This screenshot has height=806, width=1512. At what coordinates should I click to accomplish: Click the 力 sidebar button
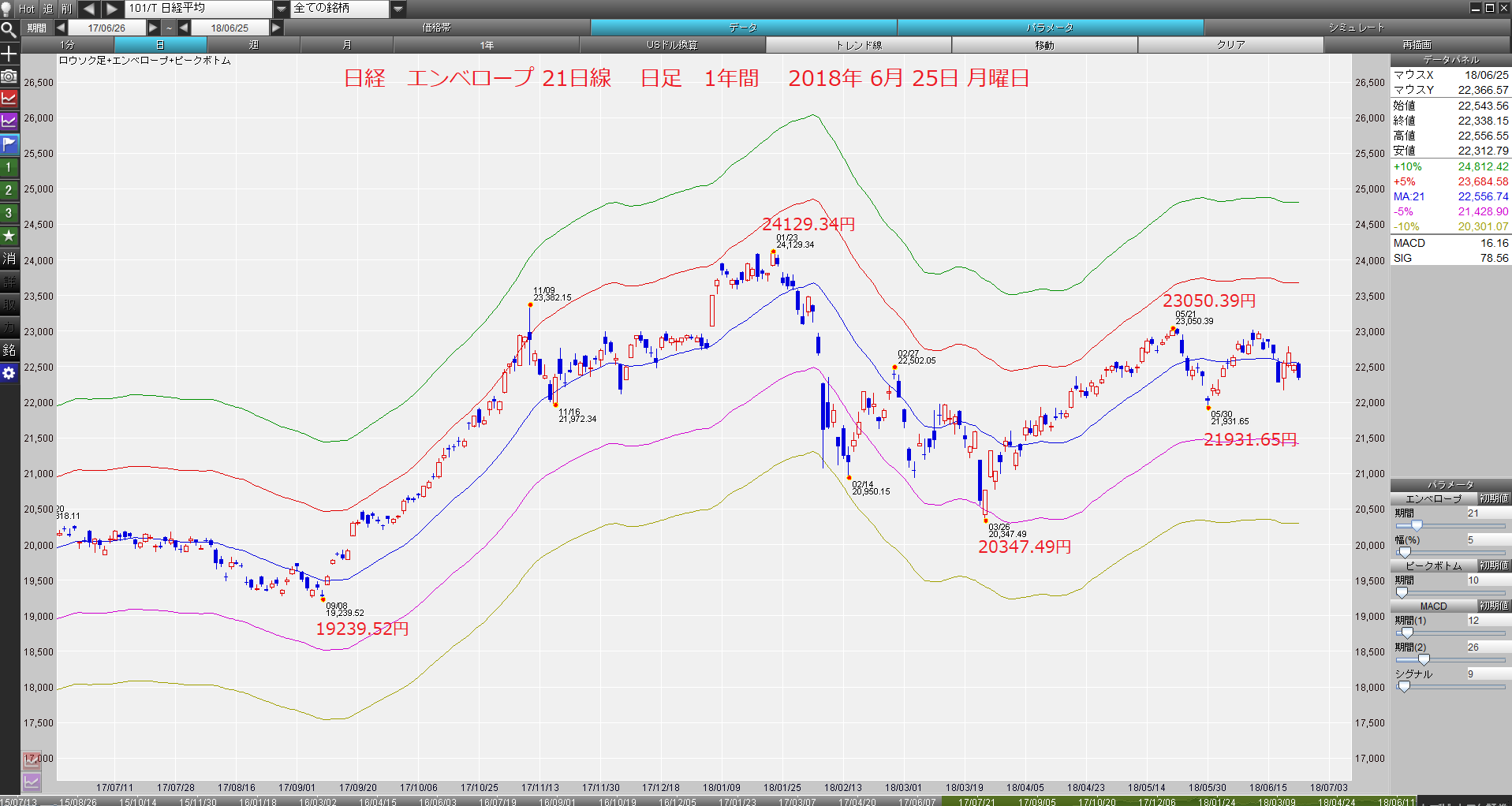pos(9,327)
